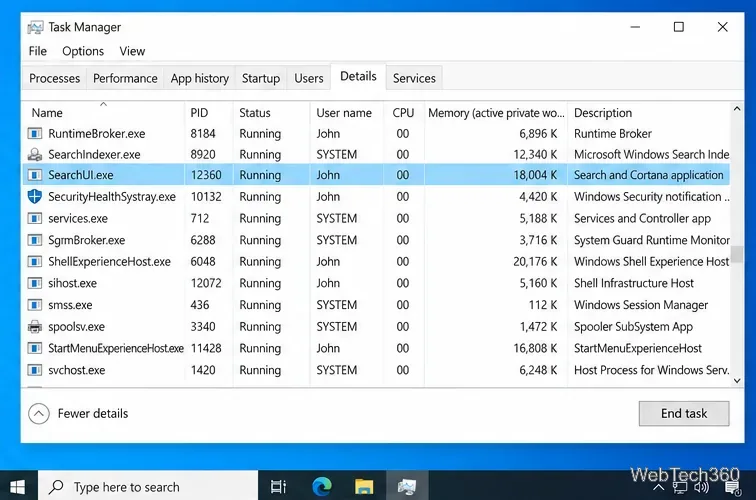Select the sihost.exe process name
Image resolution: width=756 pixels, height=500 pixels.
click(72, 283)
